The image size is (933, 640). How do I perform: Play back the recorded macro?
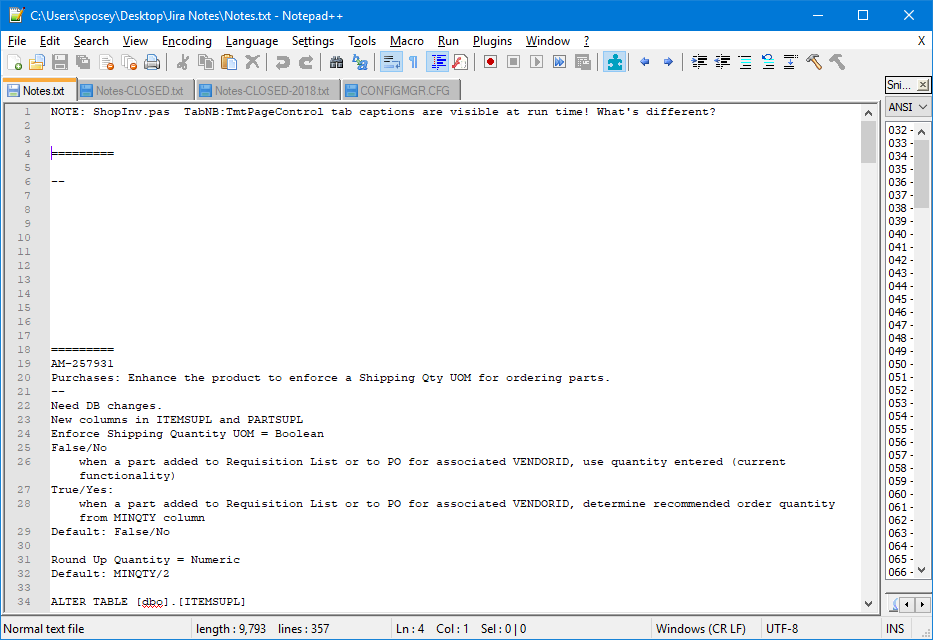[x=536, y=62]
